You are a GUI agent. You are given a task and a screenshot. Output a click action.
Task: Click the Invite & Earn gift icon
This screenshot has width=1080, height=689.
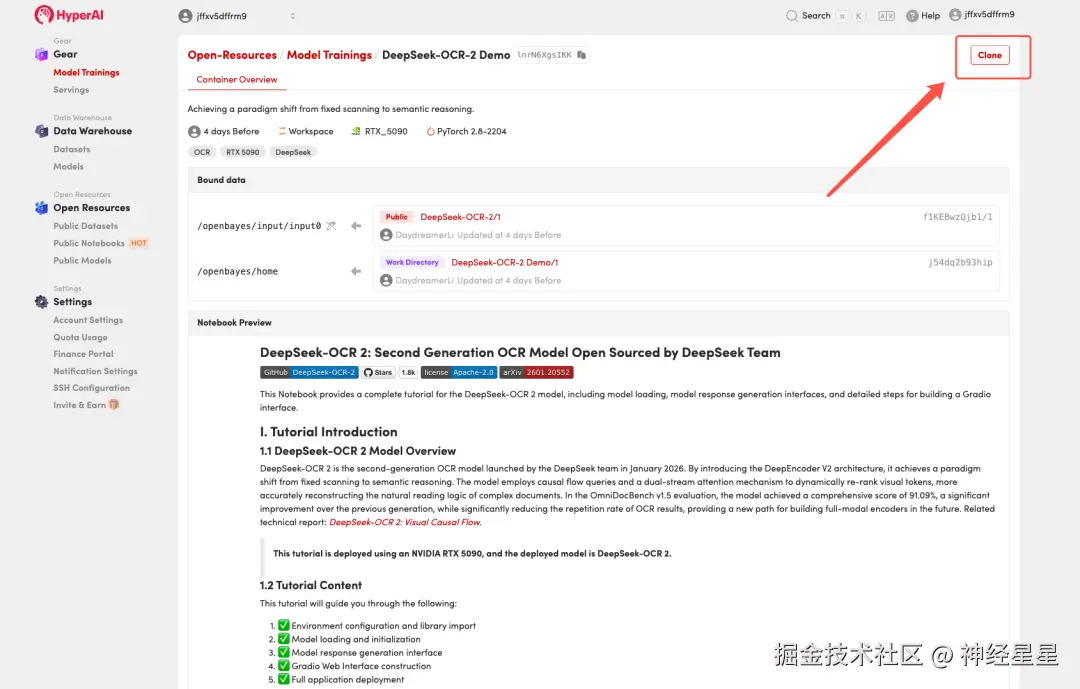tap(114, 404)
